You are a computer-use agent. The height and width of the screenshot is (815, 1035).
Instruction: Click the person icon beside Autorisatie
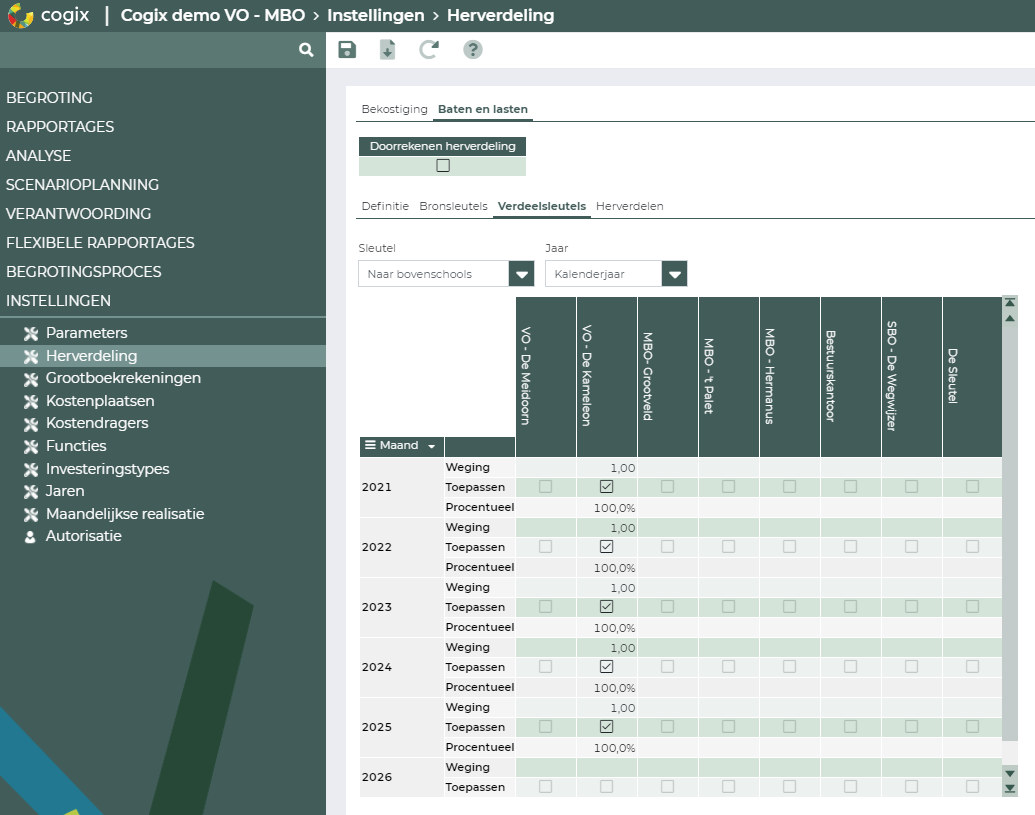30,537
